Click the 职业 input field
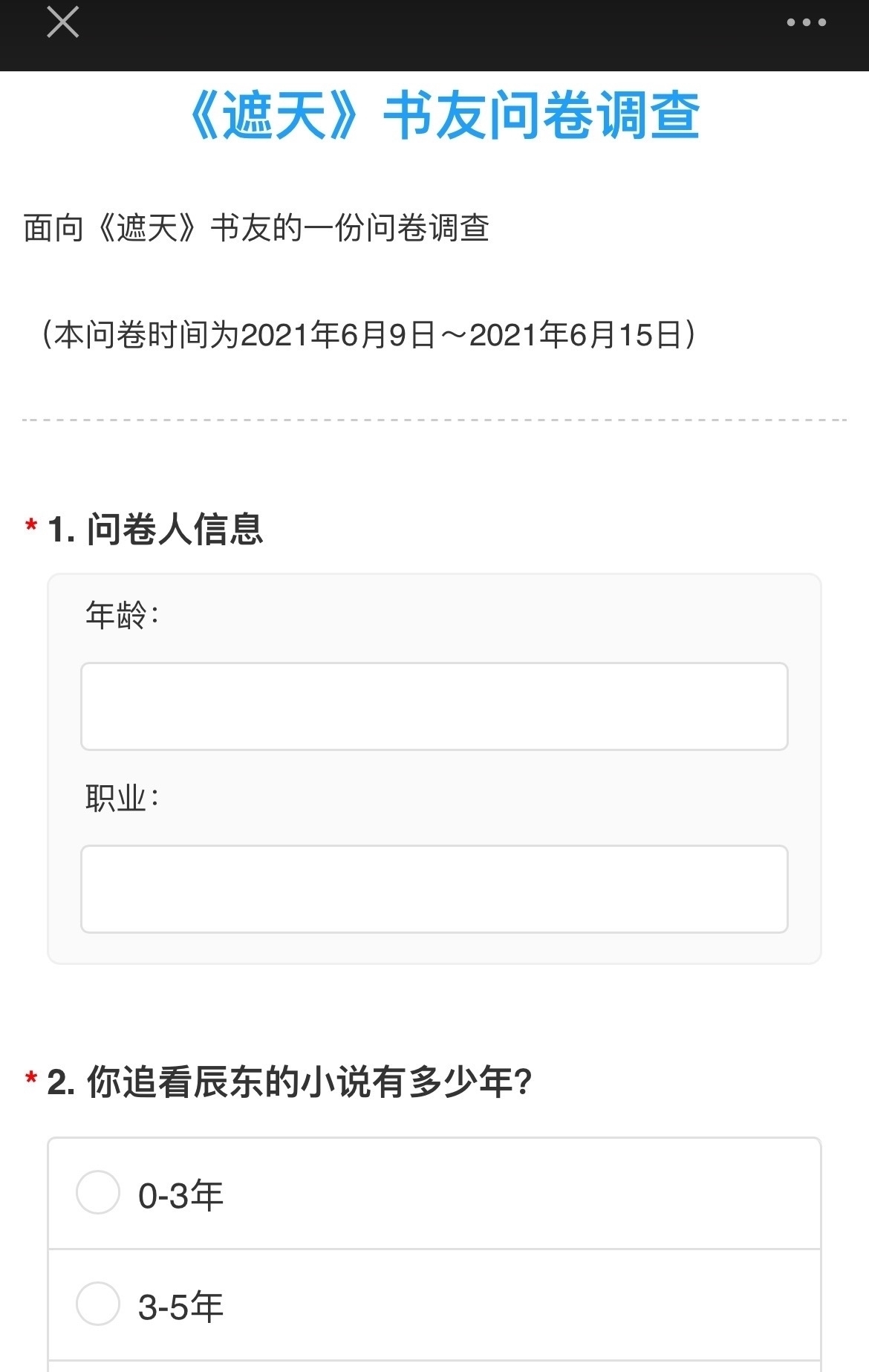 pos(433,888)
